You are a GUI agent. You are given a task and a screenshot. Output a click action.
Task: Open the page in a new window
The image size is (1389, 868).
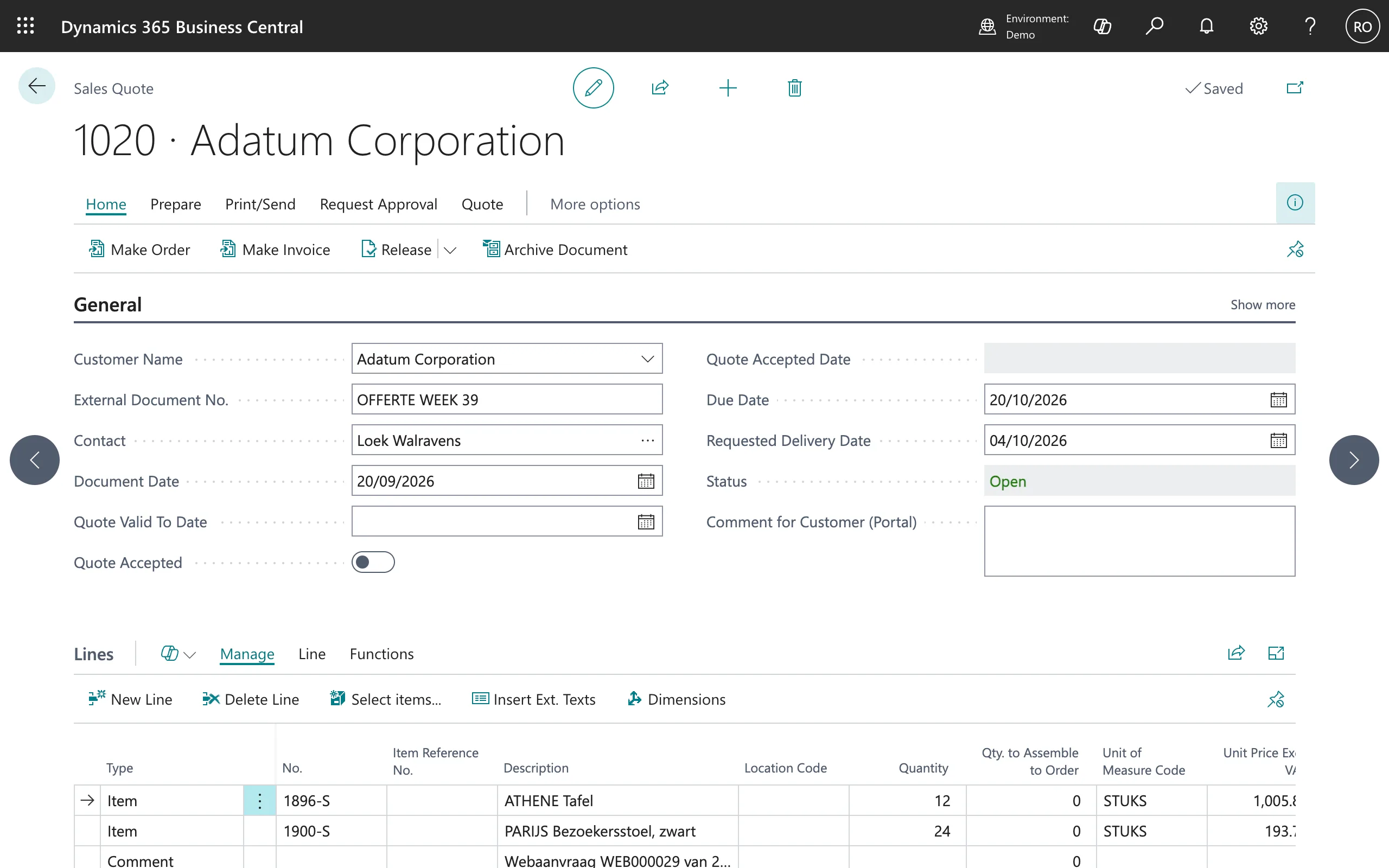pyautogui.click(x=1295, y=88)
